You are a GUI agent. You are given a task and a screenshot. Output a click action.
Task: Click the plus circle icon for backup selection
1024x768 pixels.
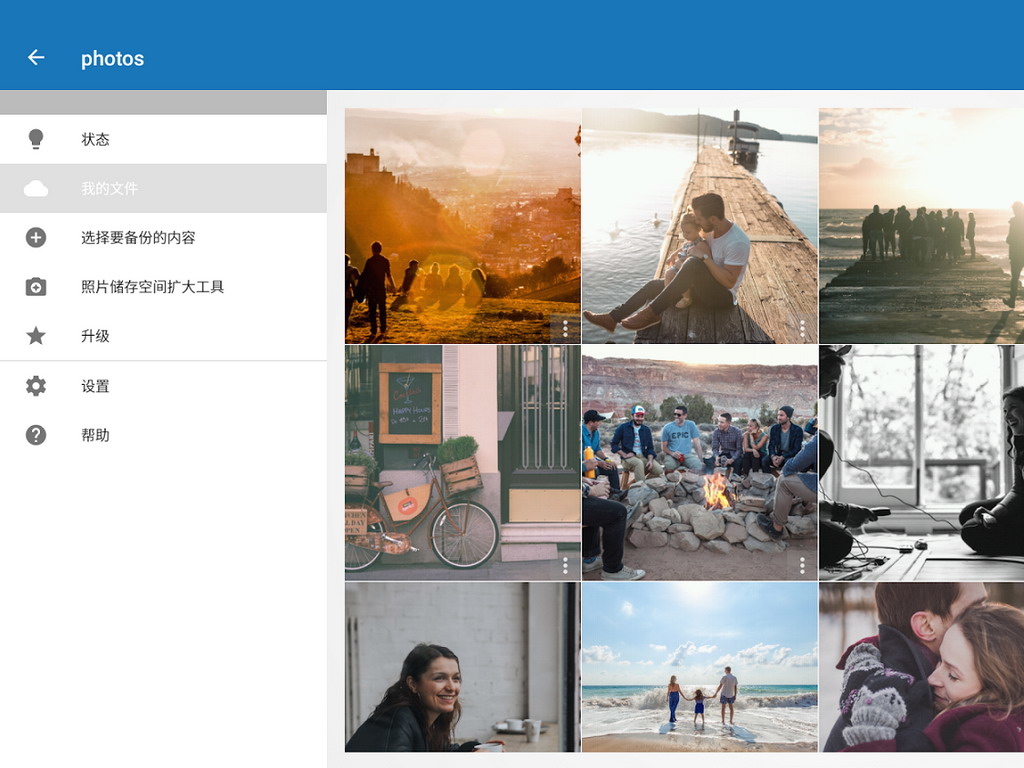coord(36,238)
